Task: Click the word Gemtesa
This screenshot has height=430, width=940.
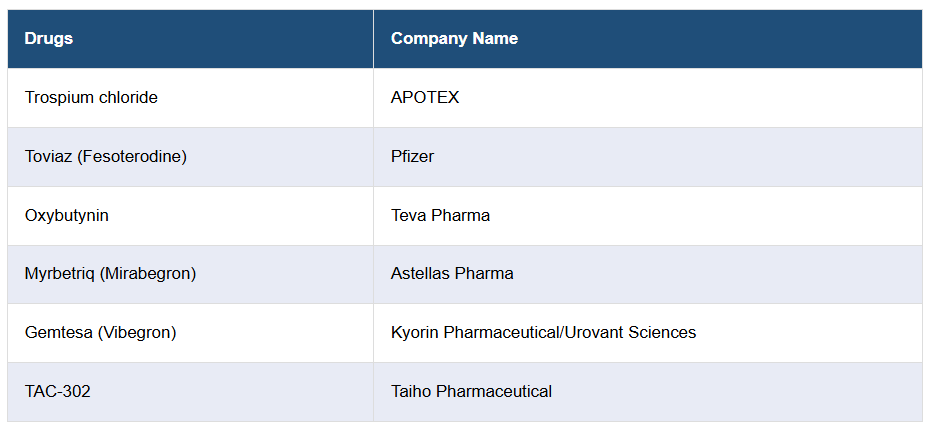Action: pos(57,333)
